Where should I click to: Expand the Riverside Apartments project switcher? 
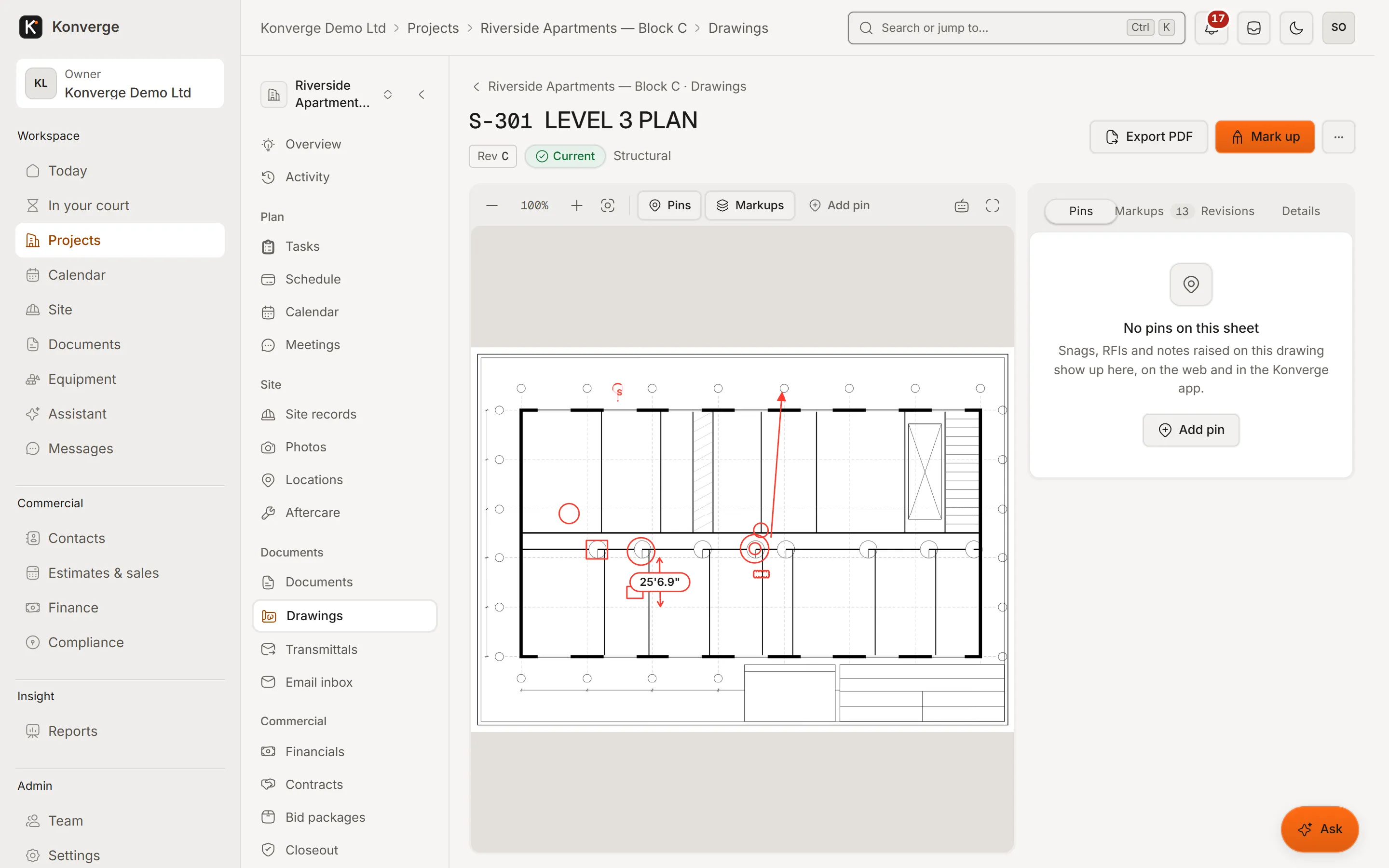[x=387, y=94]
